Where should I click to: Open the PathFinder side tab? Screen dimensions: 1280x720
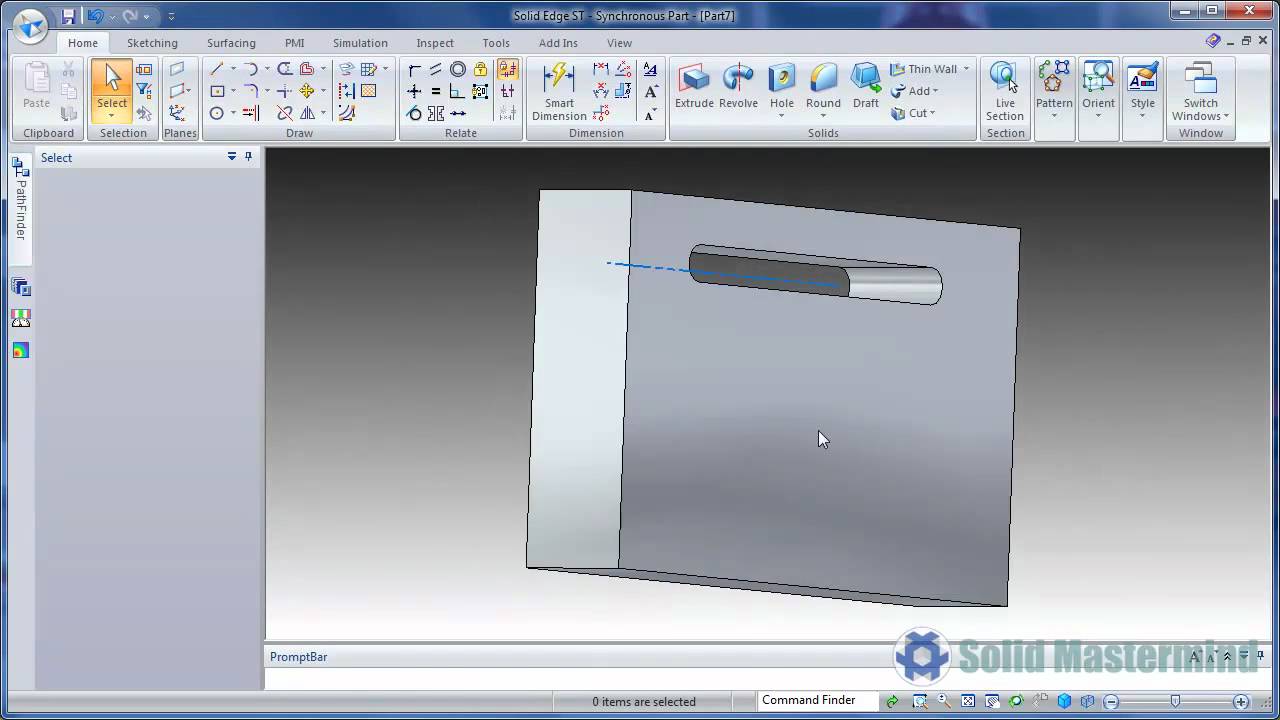pos(21,209)
